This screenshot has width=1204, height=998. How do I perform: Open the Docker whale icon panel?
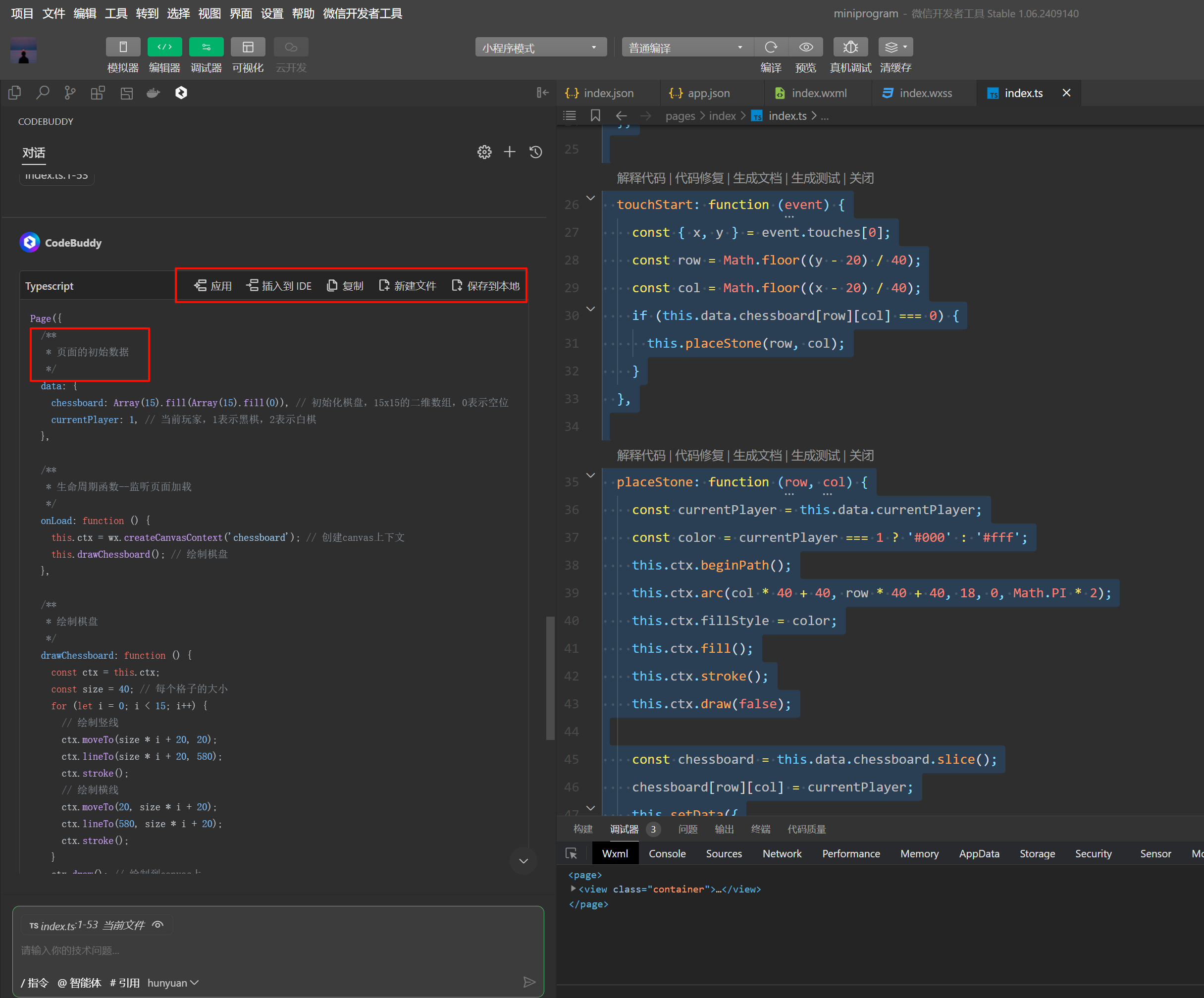(153, 93)
